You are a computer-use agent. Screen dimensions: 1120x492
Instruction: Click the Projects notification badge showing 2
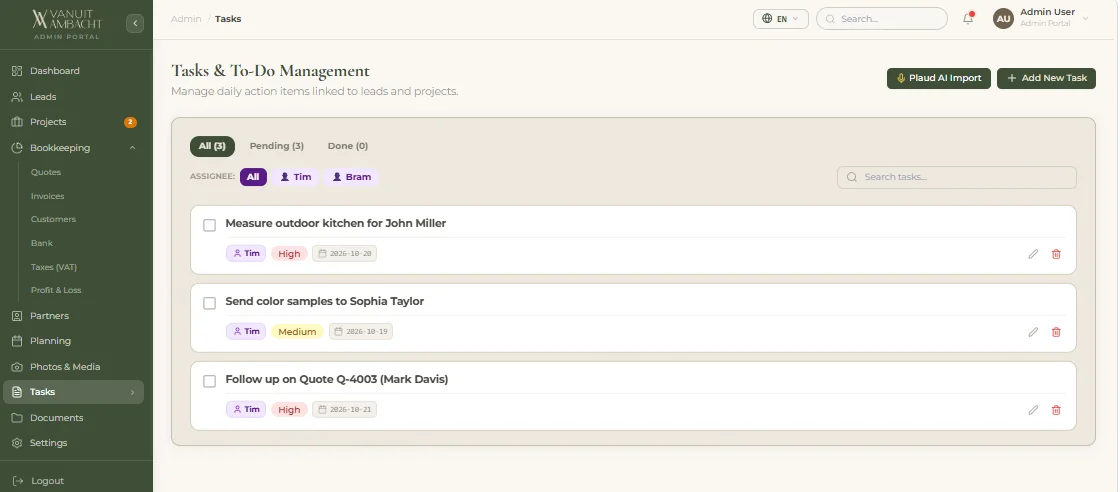point(130,122)
